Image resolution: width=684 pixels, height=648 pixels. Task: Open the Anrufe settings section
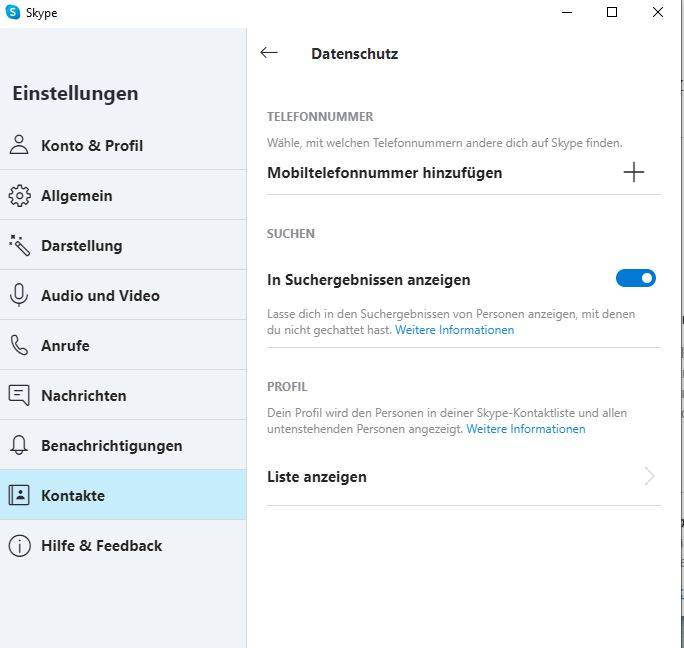point(123,345)
